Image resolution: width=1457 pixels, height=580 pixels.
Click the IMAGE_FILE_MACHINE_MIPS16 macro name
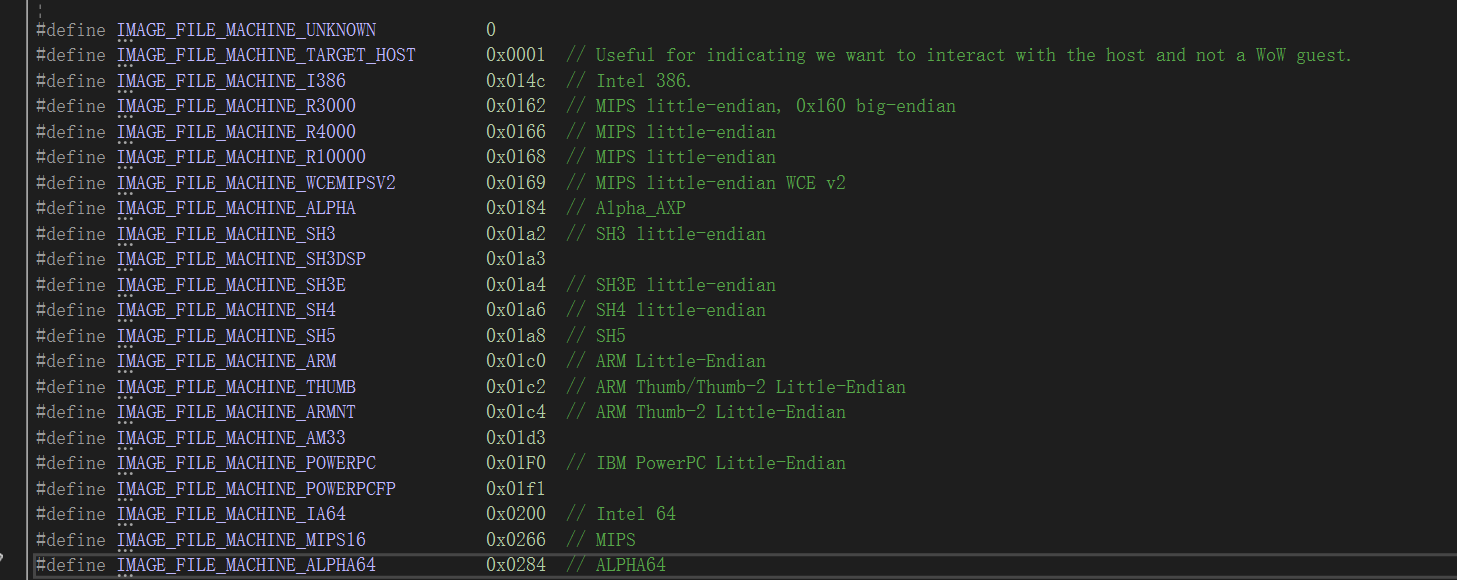coord(241,540)
